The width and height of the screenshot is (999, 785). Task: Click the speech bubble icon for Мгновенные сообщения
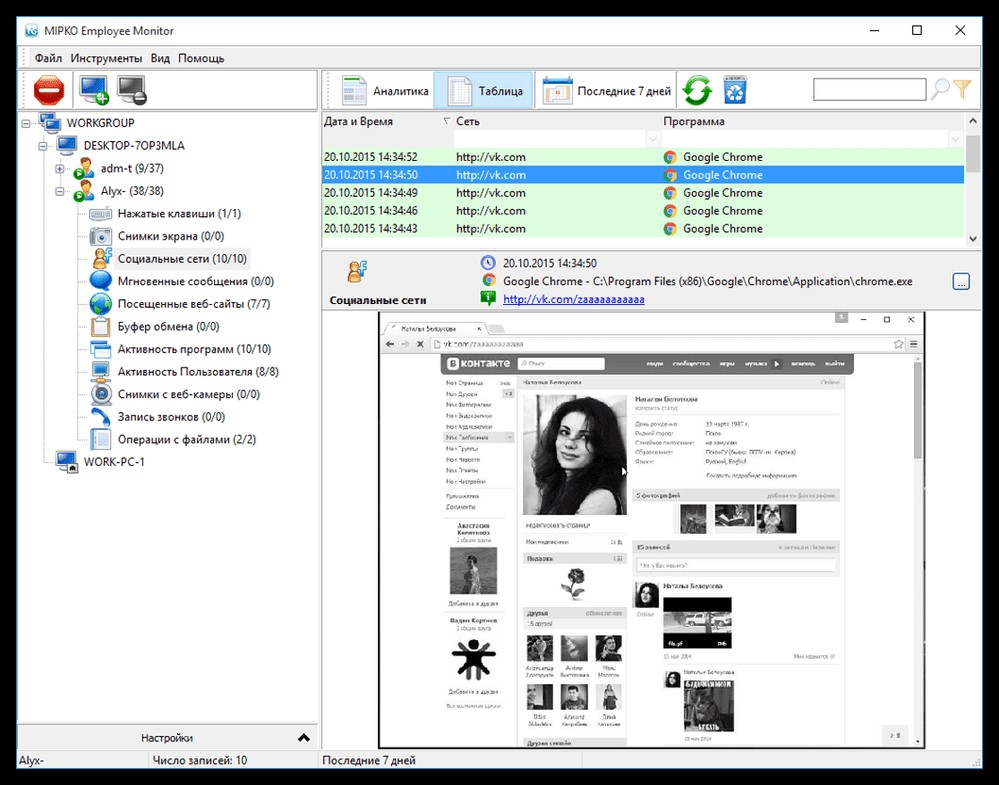[101, 281]
